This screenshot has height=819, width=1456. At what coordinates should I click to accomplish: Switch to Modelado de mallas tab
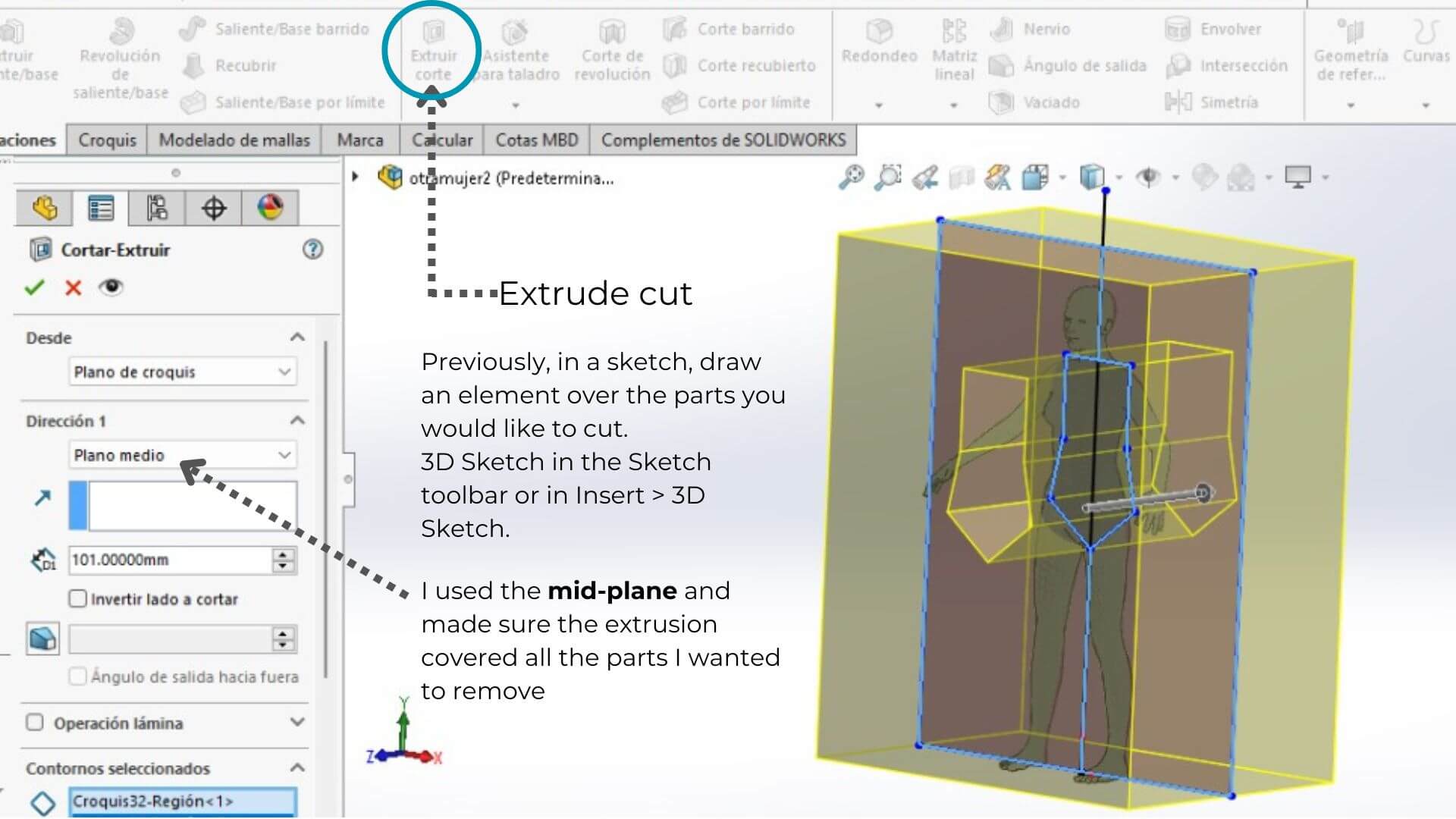pyautogui.click(x=234, y=140)
